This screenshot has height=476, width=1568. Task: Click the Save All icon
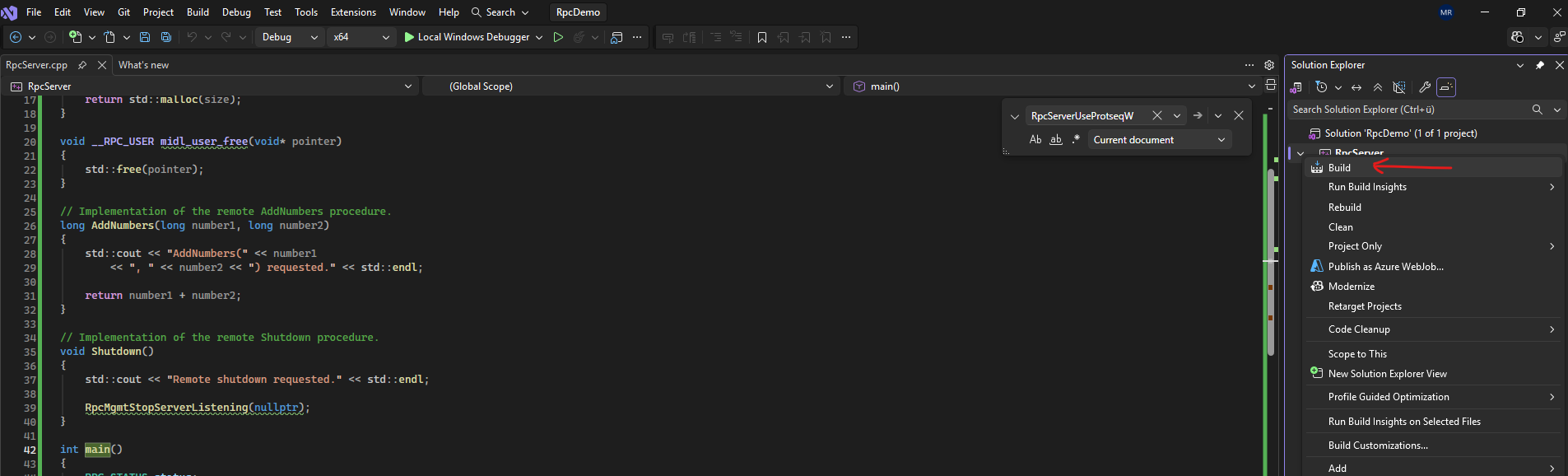166,37
